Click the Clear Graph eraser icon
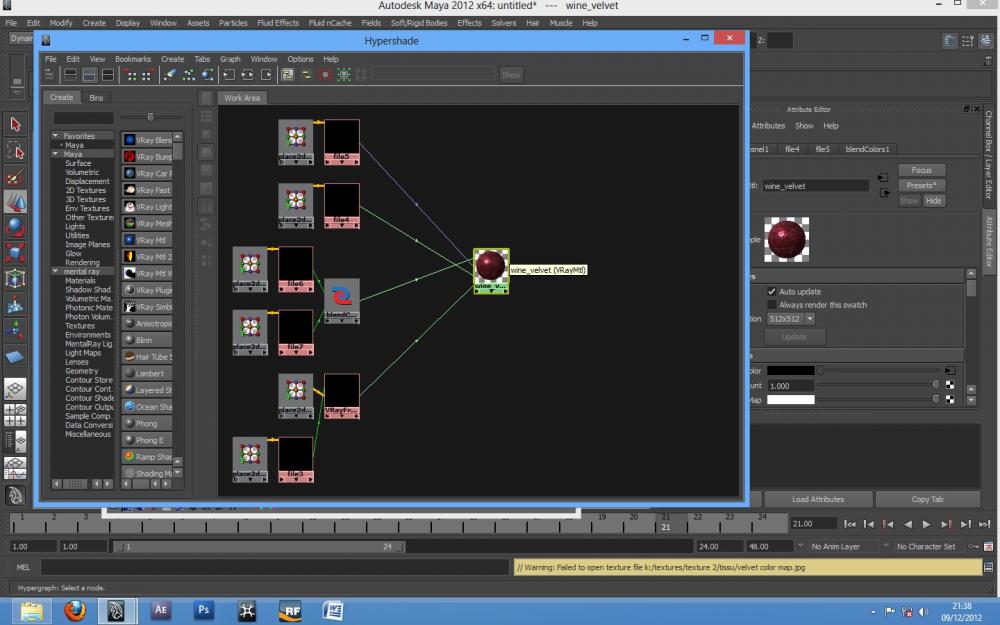This screenshot has height=625, width=1000. (168, 74)
